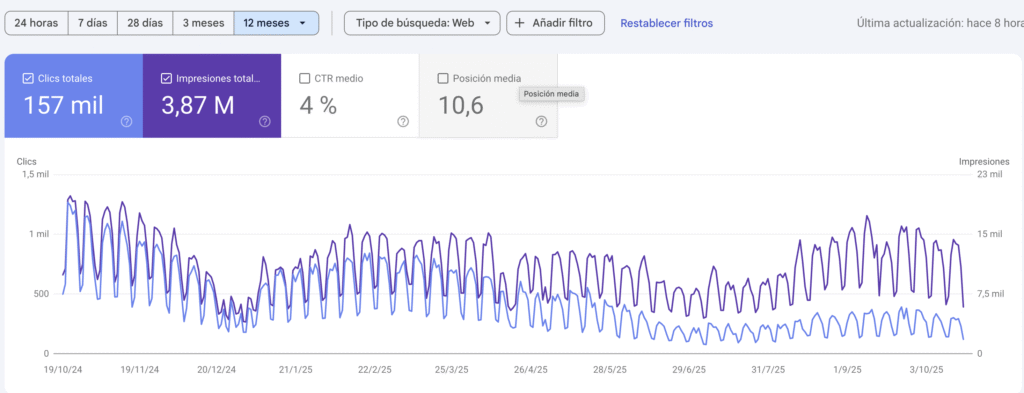1024x393 pixels.
Task: Click the 28/5/25 date axis label
Action: (609, 369)
